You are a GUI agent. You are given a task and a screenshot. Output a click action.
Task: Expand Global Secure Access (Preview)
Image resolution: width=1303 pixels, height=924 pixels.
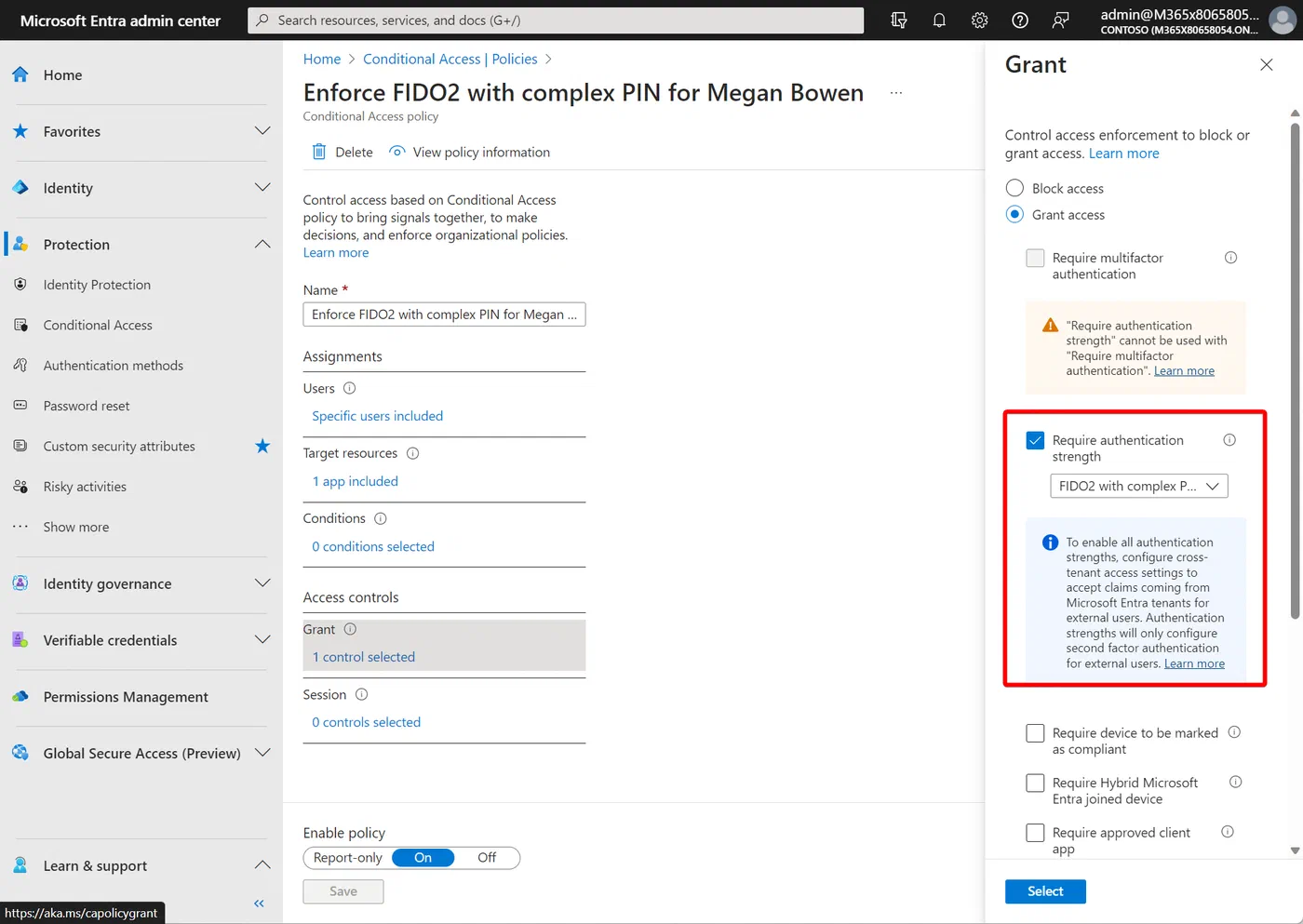262,753
